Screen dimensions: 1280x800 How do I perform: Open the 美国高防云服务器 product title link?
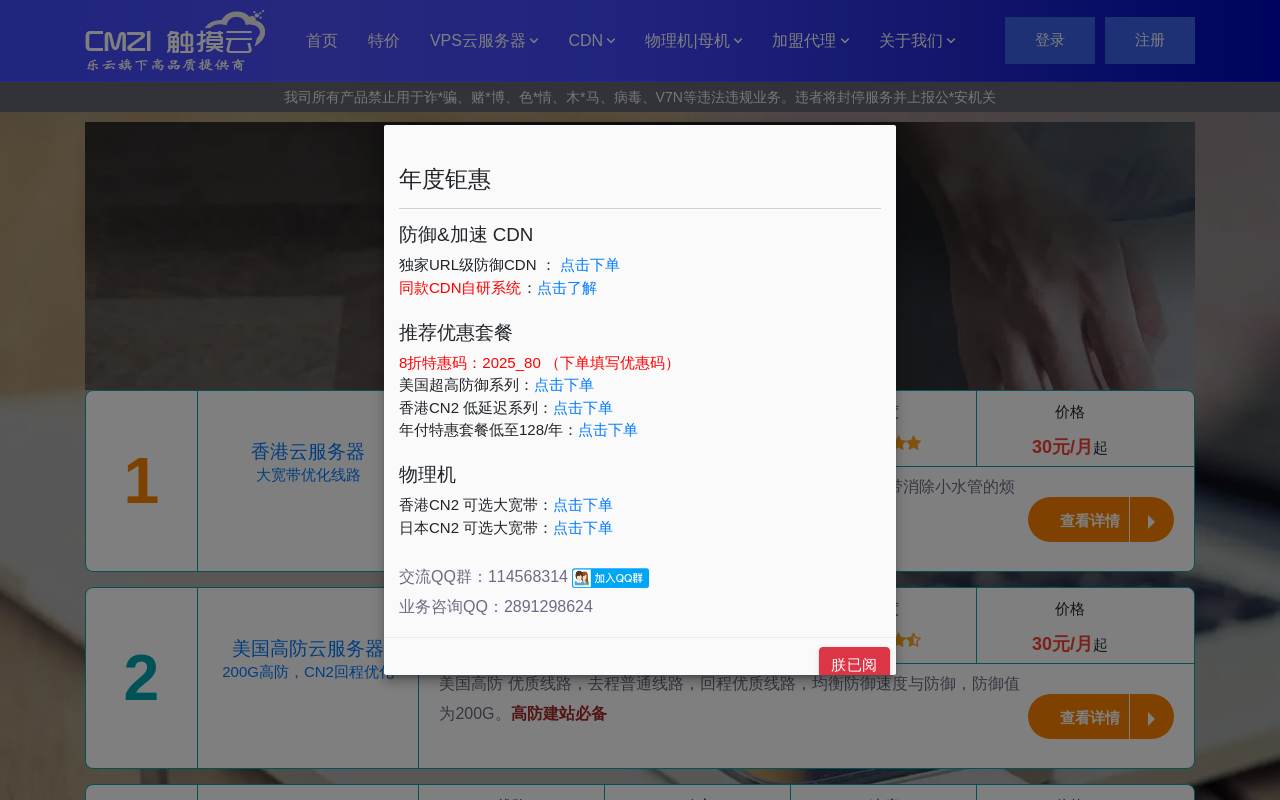[308, 648]
